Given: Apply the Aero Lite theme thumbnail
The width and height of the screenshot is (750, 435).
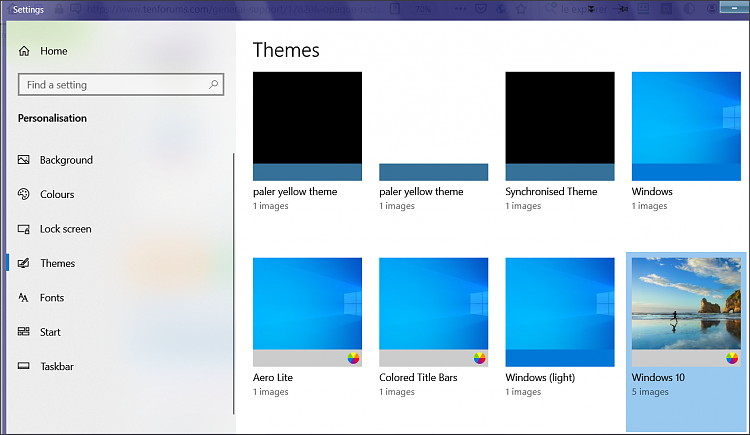Looking at the screenshot, I should (307, 312).
